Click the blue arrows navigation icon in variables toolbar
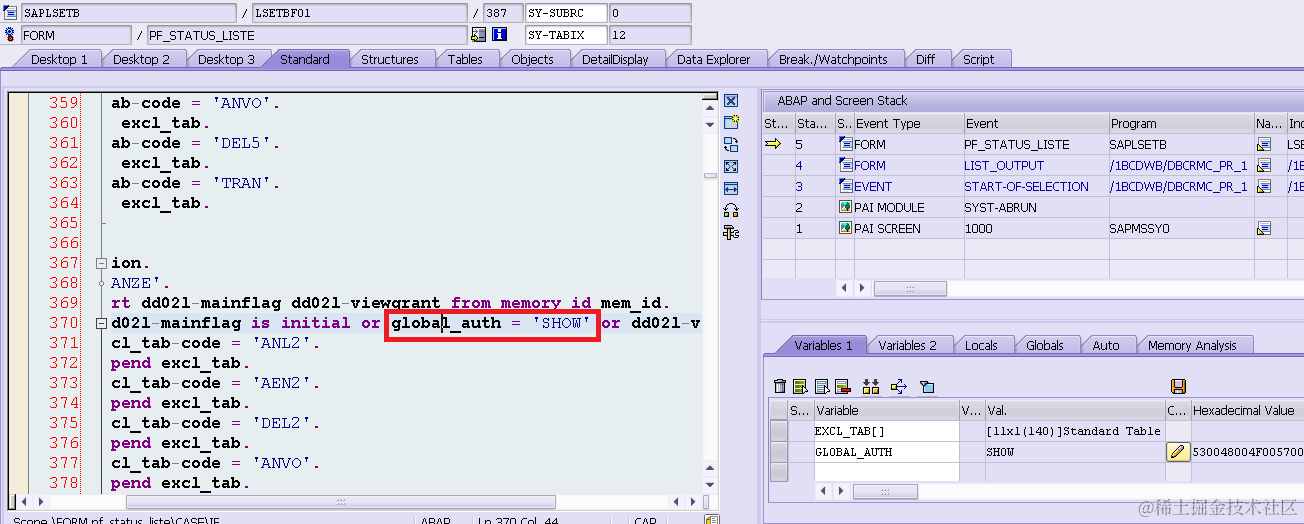The width and height of the screenshot is (1304, 524). [898, 386]
